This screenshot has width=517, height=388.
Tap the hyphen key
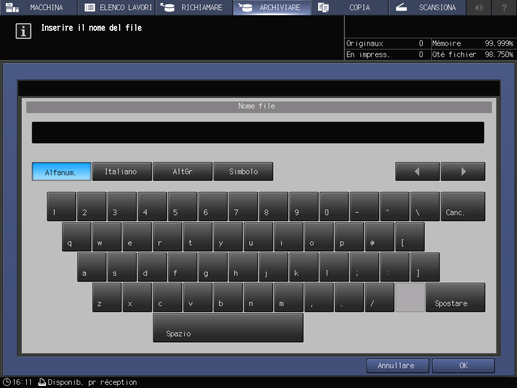[x=365, y=206]
